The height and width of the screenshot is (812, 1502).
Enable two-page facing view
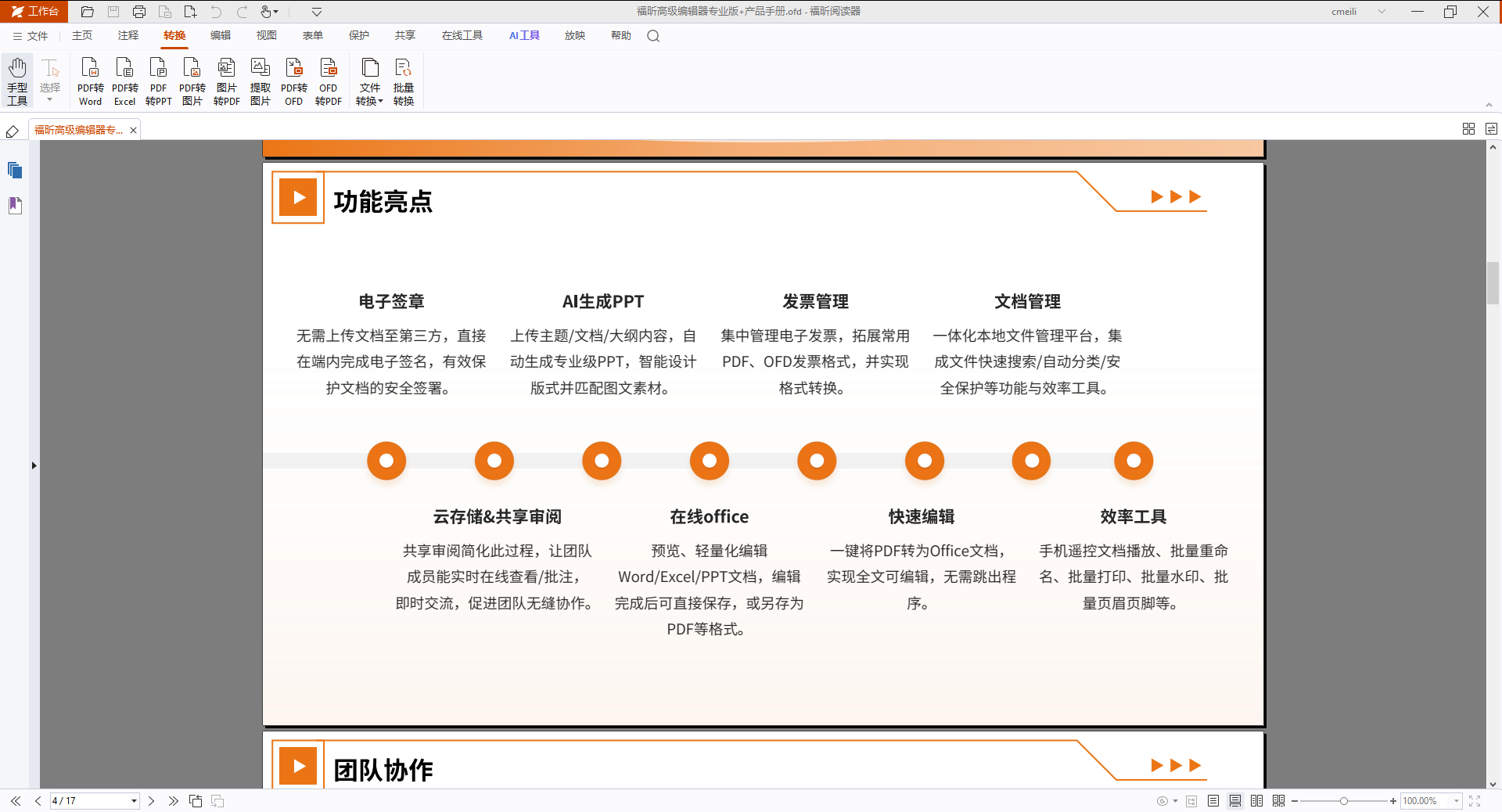pyautogui.click(x=1257, y=801)
